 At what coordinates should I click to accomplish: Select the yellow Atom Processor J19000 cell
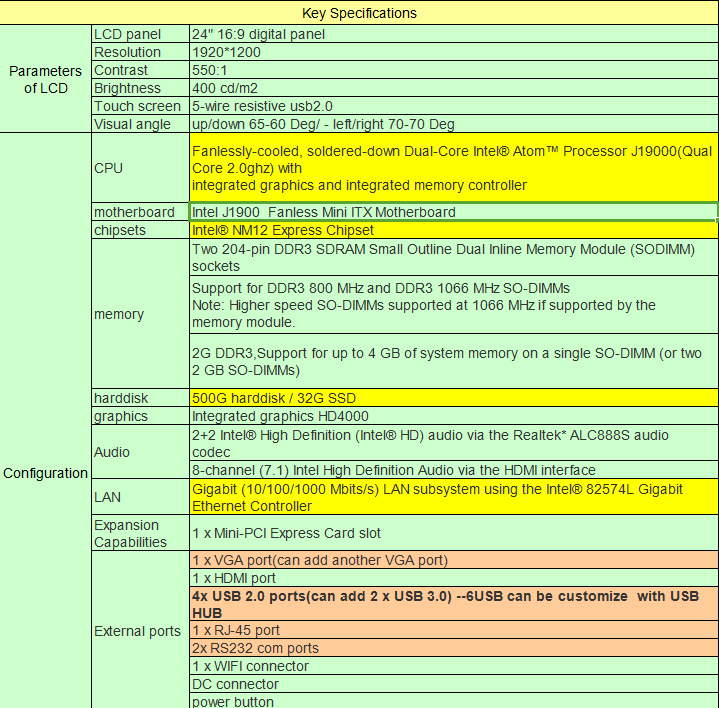pos(454,168)
